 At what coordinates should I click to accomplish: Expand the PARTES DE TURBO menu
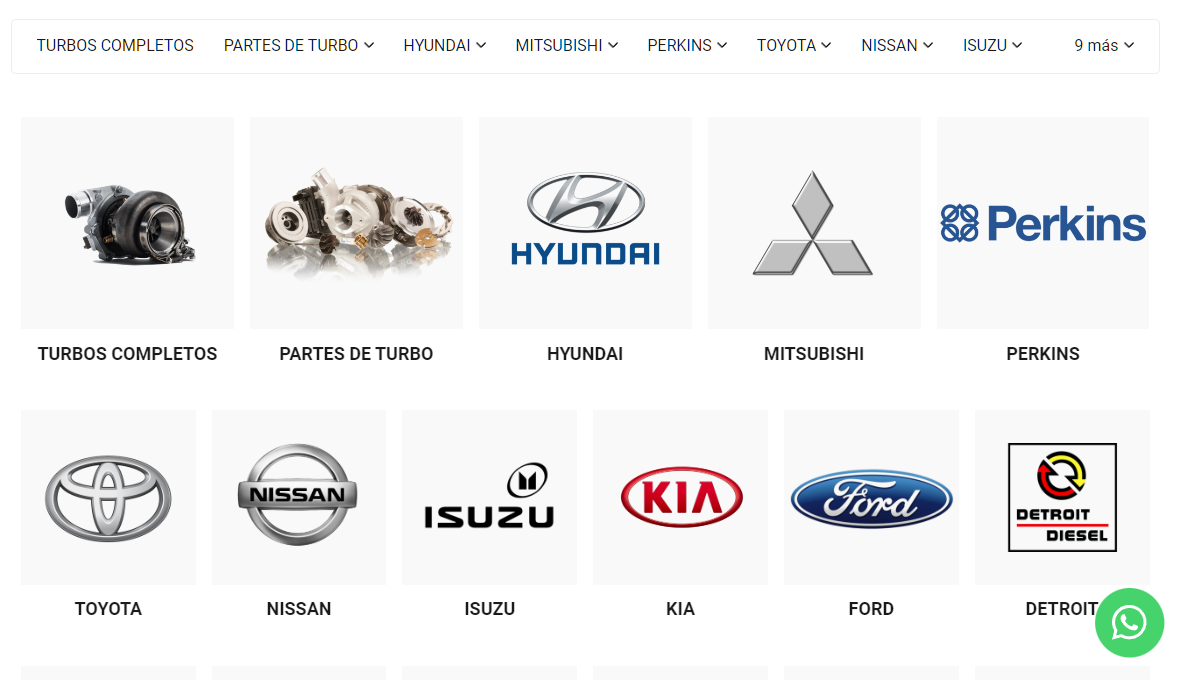(x=298, y=46)
